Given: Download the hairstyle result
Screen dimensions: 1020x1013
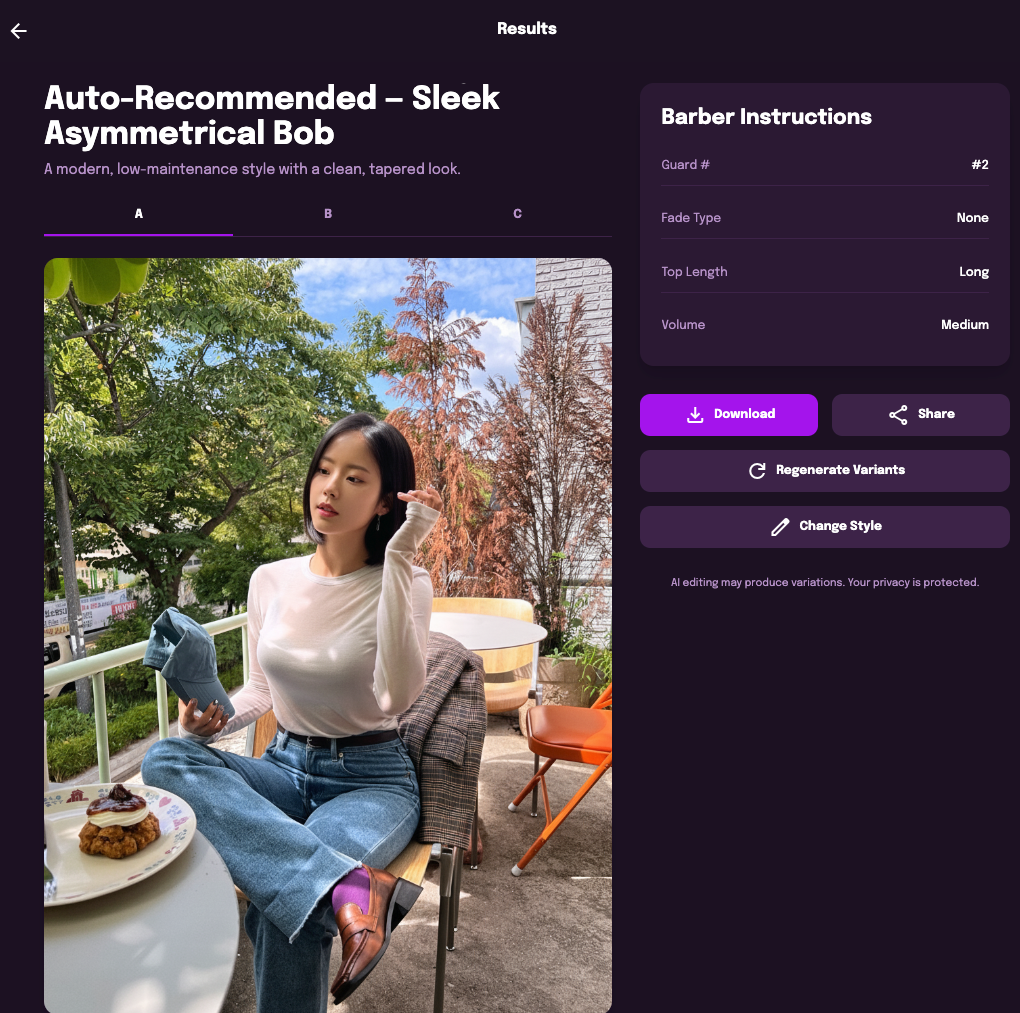Looking at the screenshot, I should click(729, 414).
